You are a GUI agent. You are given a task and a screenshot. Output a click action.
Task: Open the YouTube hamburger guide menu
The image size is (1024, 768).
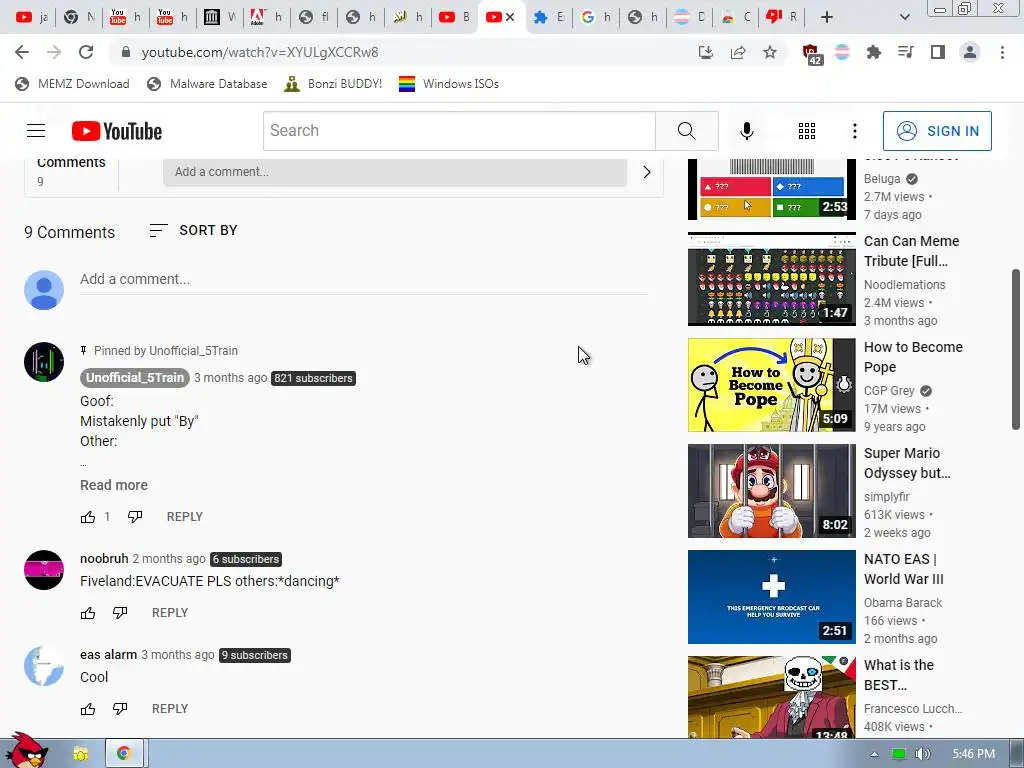(x=36, y=131)
